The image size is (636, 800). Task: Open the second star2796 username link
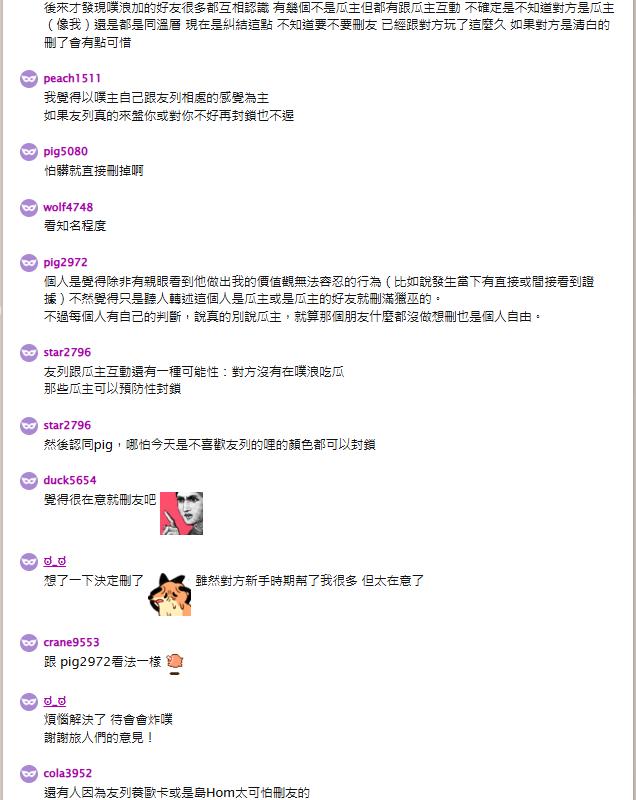67,426
